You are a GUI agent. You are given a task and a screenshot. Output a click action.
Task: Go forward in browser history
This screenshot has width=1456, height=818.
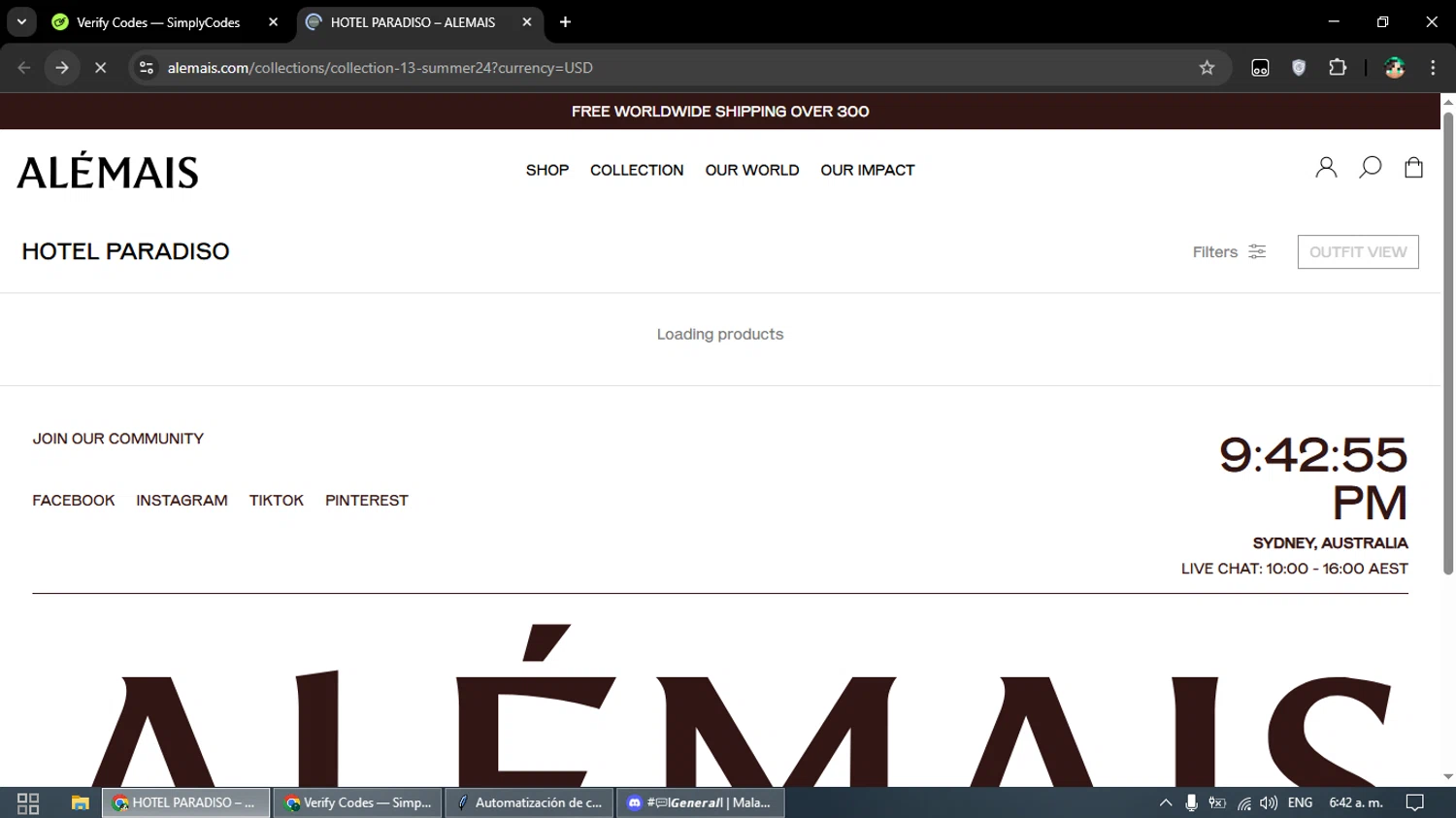(x=62, y=68)
